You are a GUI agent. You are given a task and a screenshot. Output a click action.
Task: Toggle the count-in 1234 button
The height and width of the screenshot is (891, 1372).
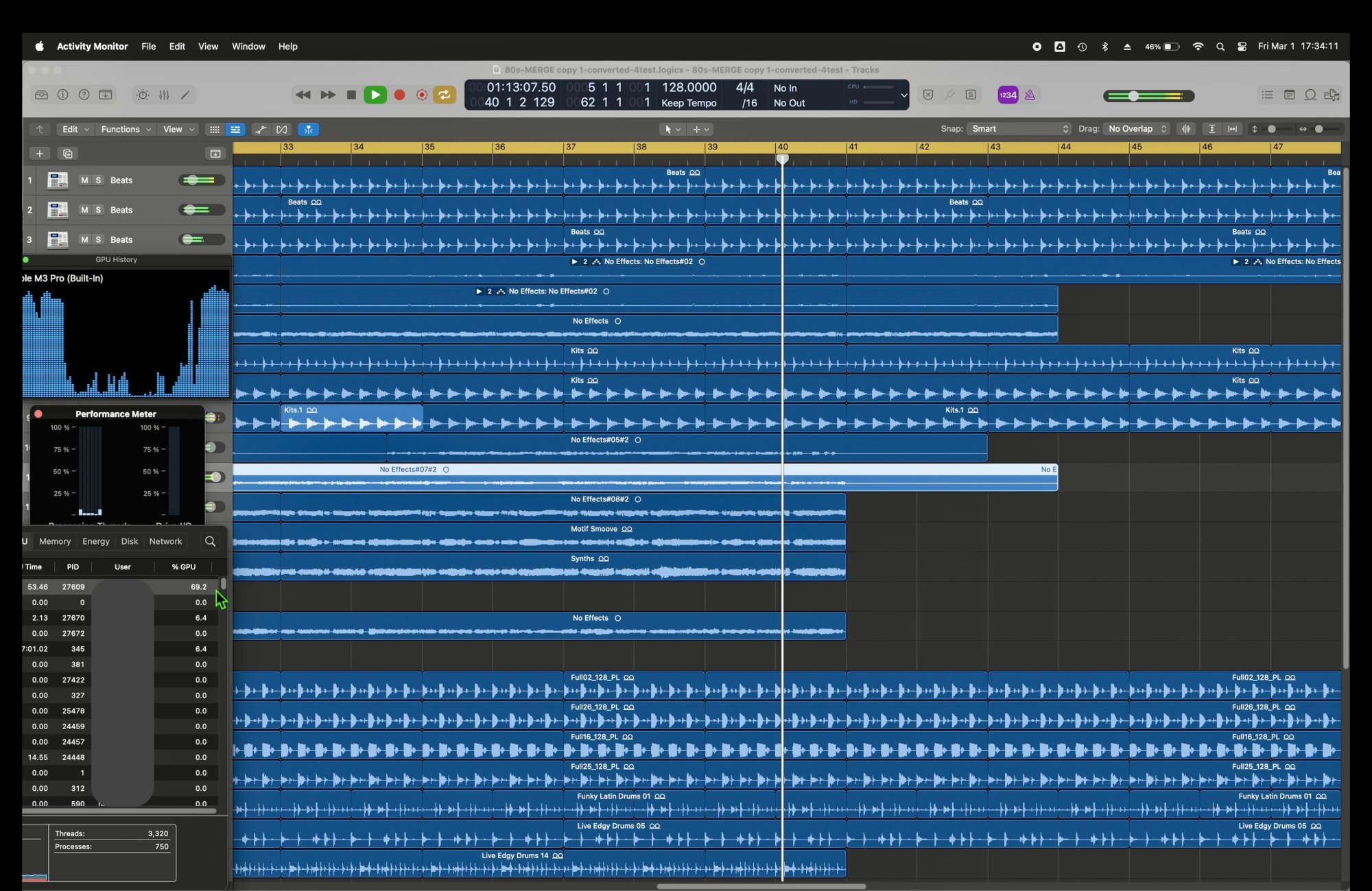tap(1008, 95)
